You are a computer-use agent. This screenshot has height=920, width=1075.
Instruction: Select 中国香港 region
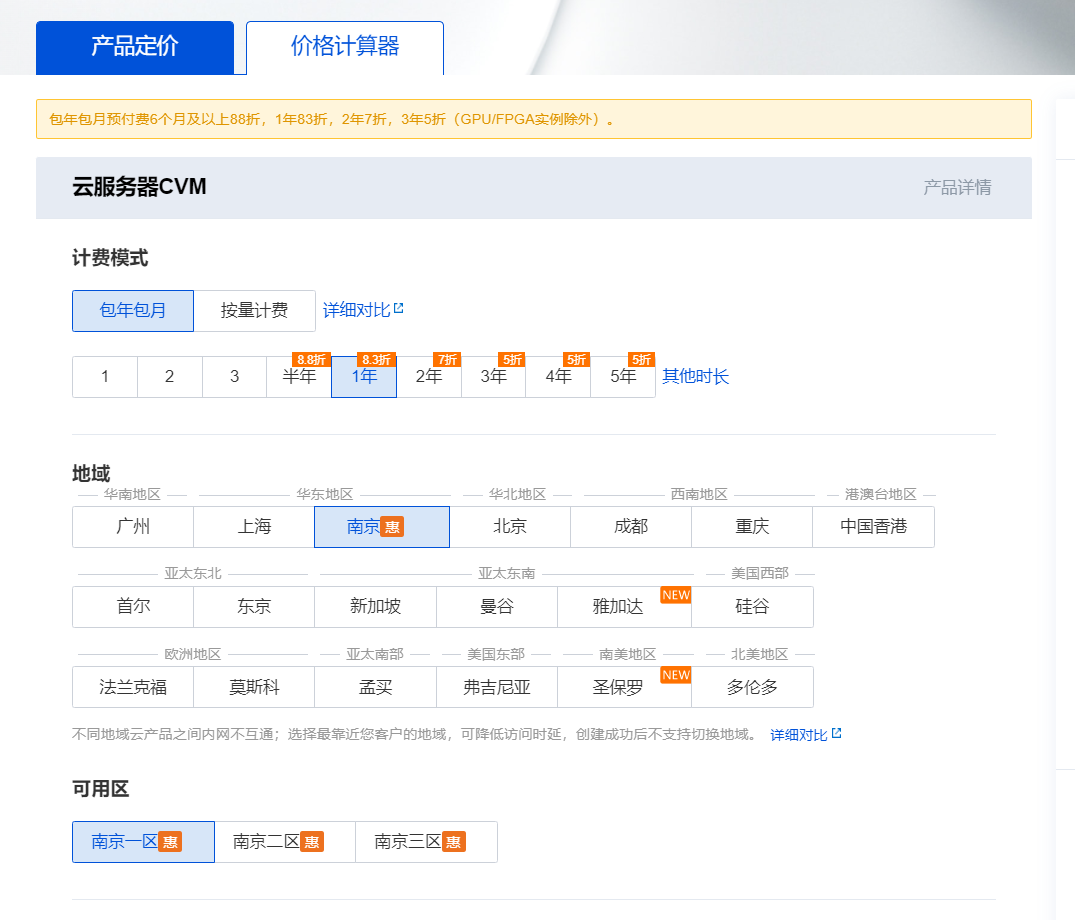click(873, 526)
